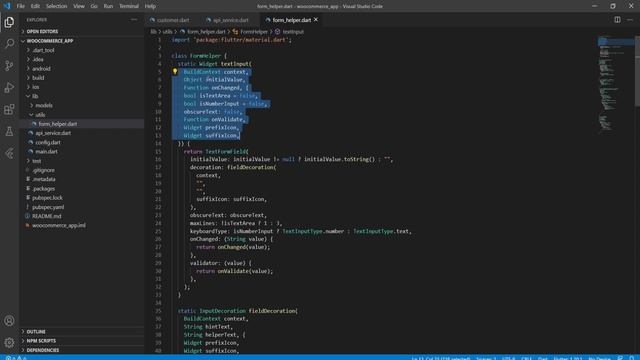
Task: Open the Explorer view in activity bar
Action: pyautogui.click(x=9, y=22)
